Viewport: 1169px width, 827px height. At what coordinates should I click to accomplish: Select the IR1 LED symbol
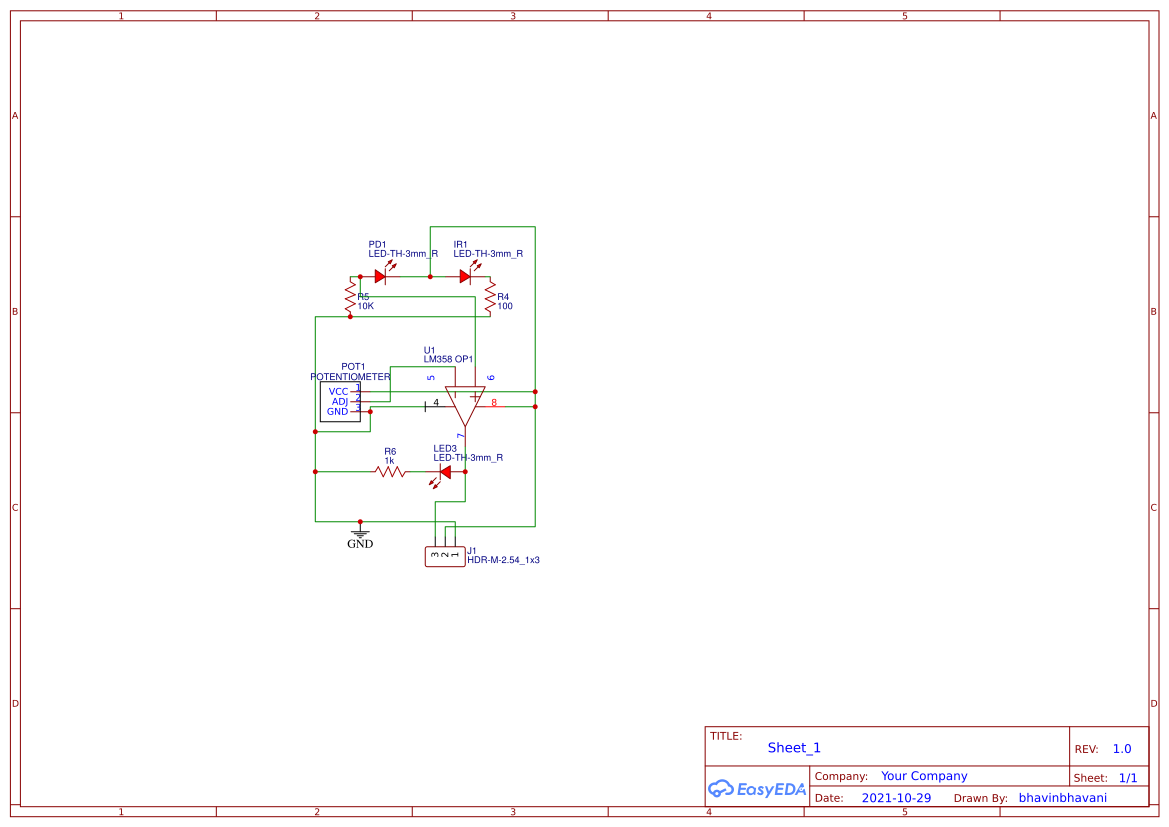pos(465,277)
